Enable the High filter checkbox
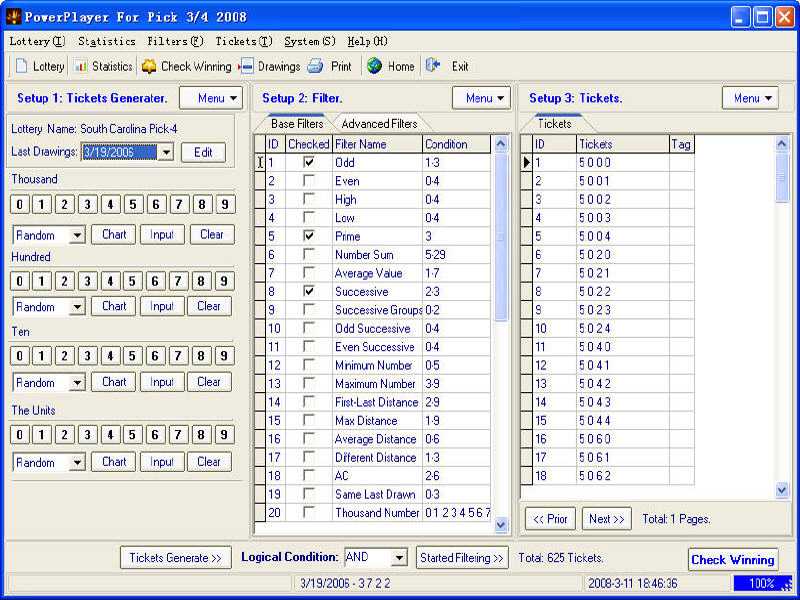This screenshot has width=800, height=600. (x=309, y=199)
